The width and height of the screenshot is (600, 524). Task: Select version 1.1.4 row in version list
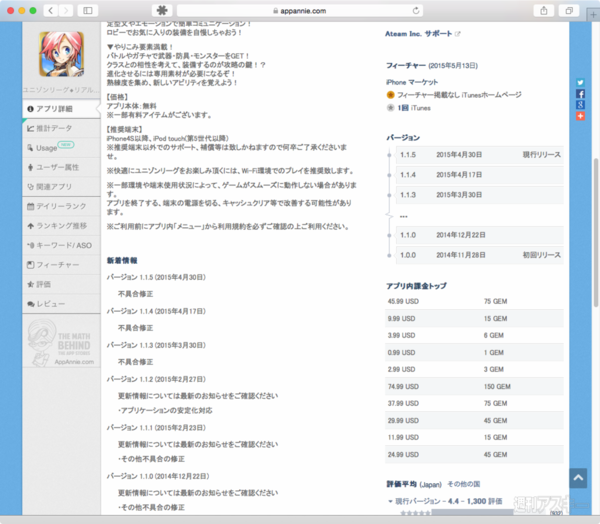479,175
